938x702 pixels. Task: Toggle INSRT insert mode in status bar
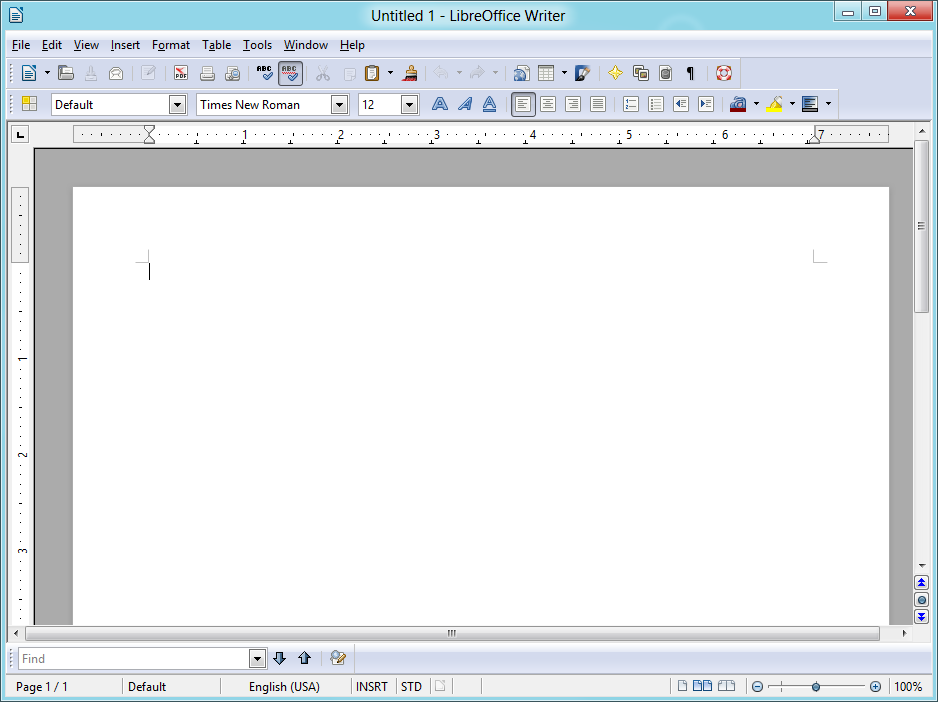pyautogui.click(x=371, y=686)
